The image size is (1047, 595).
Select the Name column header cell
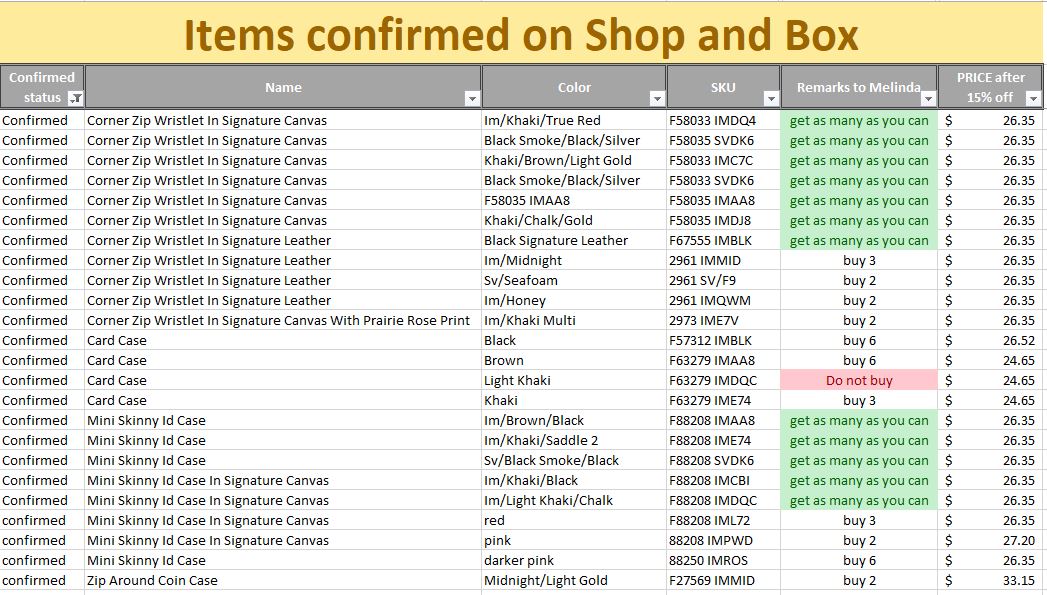283,88
